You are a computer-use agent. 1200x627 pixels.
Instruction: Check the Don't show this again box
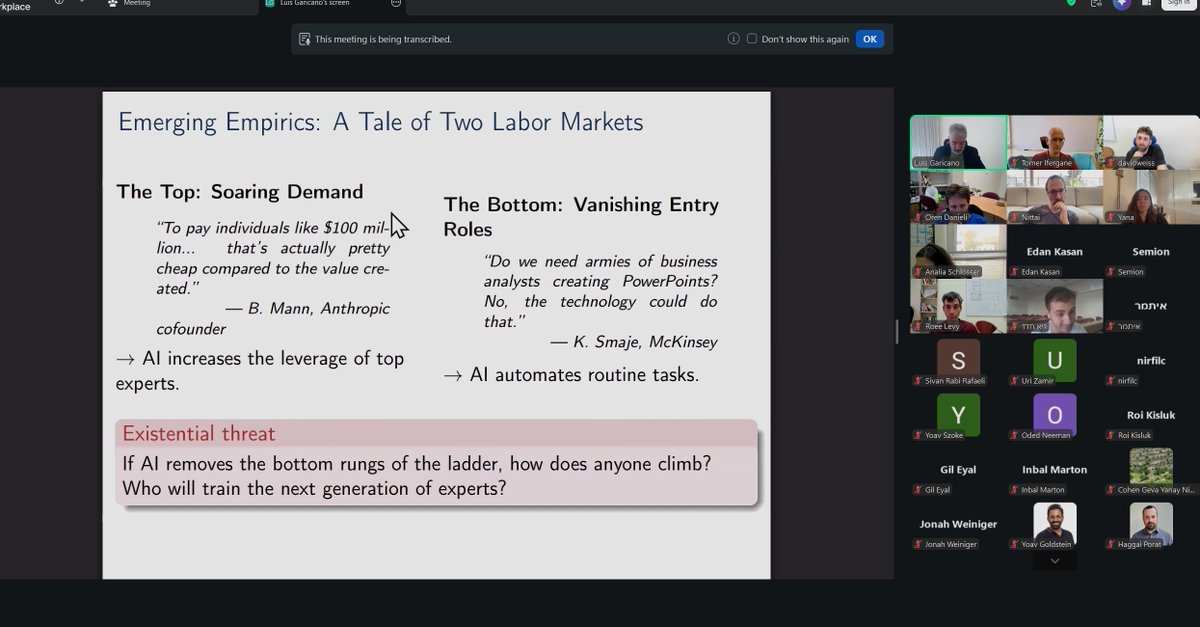752,39
